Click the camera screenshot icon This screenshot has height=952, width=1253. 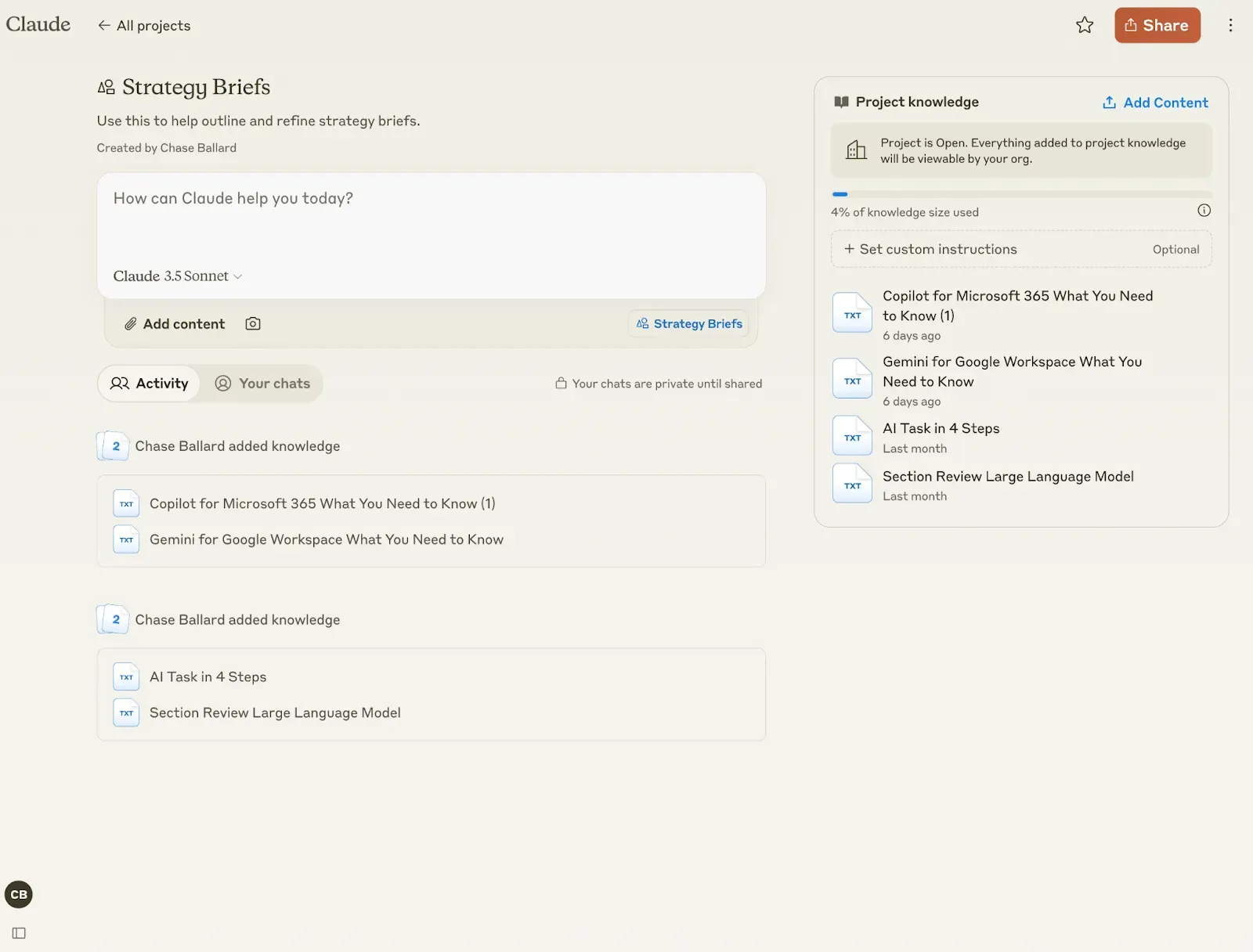point(253,323)
